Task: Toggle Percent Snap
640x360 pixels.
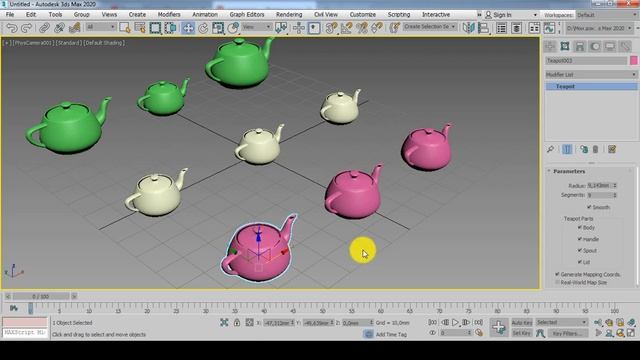Action: tap(362, 28)
